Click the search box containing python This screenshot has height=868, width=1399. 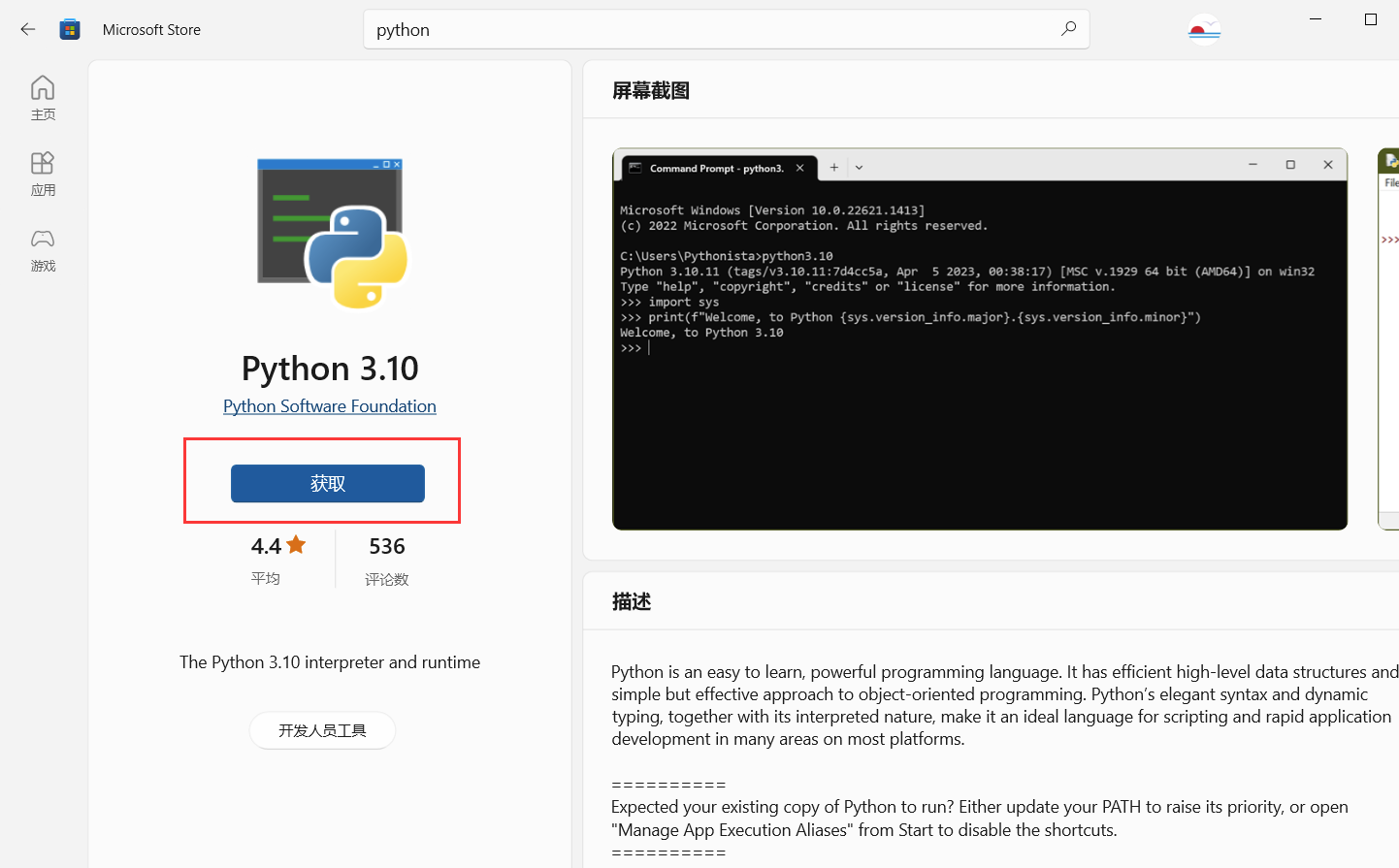727,29
